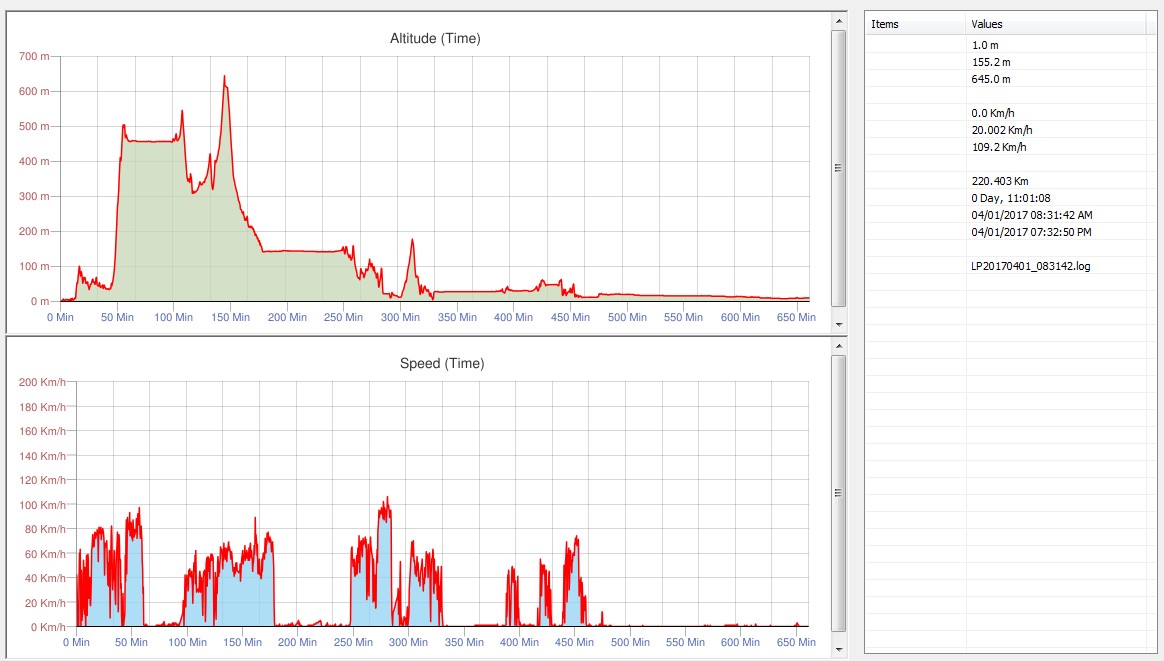Click the Speed chart vertical scrollbar thumb
This screenshot has height=661, width=1164.
(838, 492)
